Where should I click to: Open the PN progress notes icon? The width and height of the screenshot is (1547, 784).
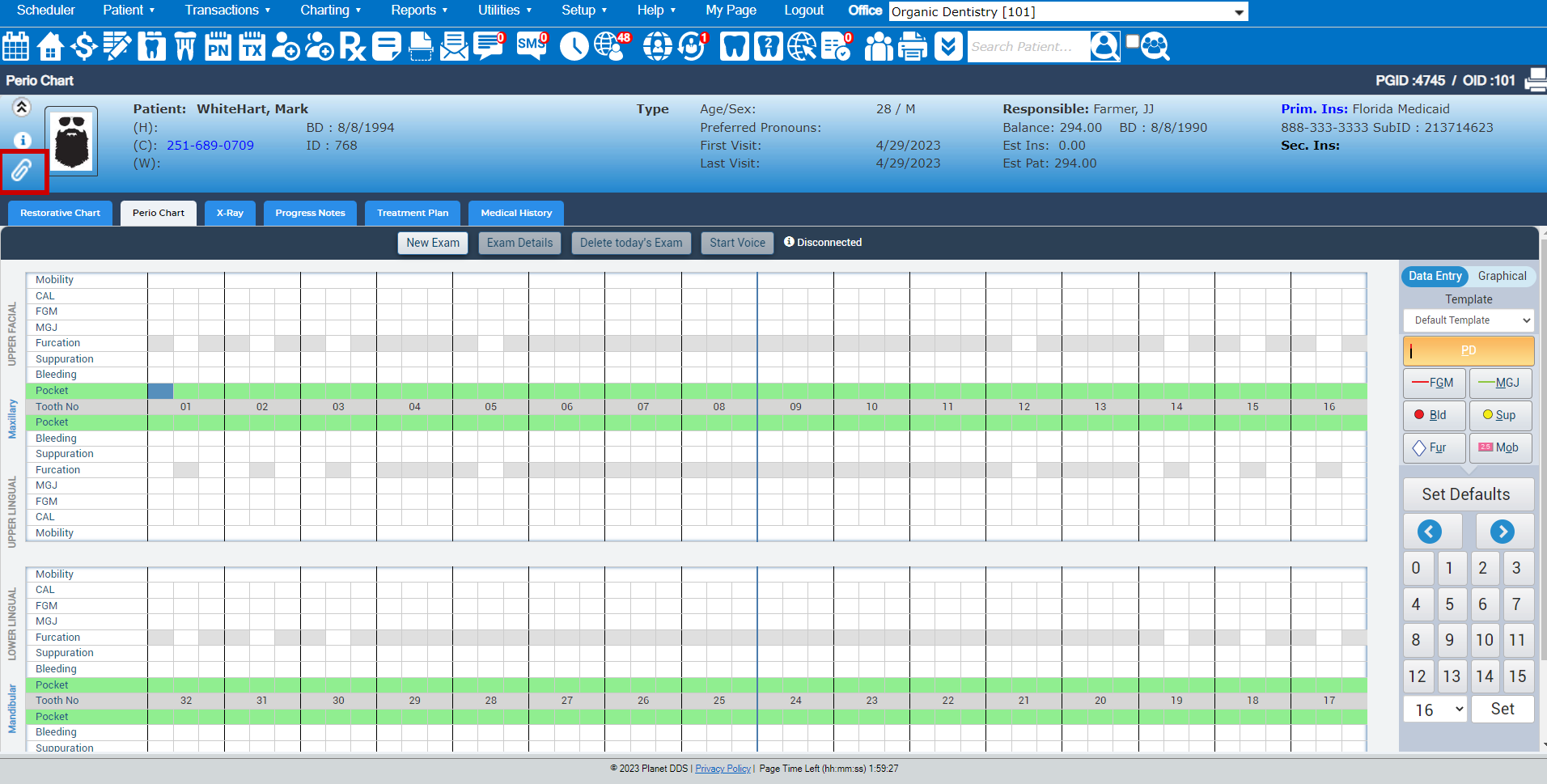(218, 46)
